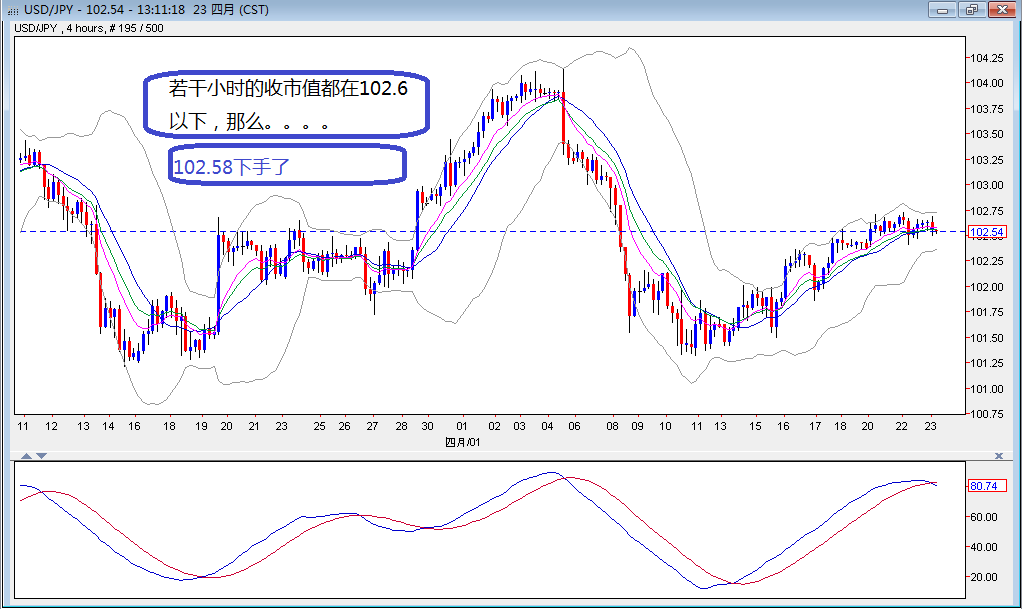Screen dimensions: 1024x609
Task: Click the date label 17 on time axis
Action: click(815, 426)
